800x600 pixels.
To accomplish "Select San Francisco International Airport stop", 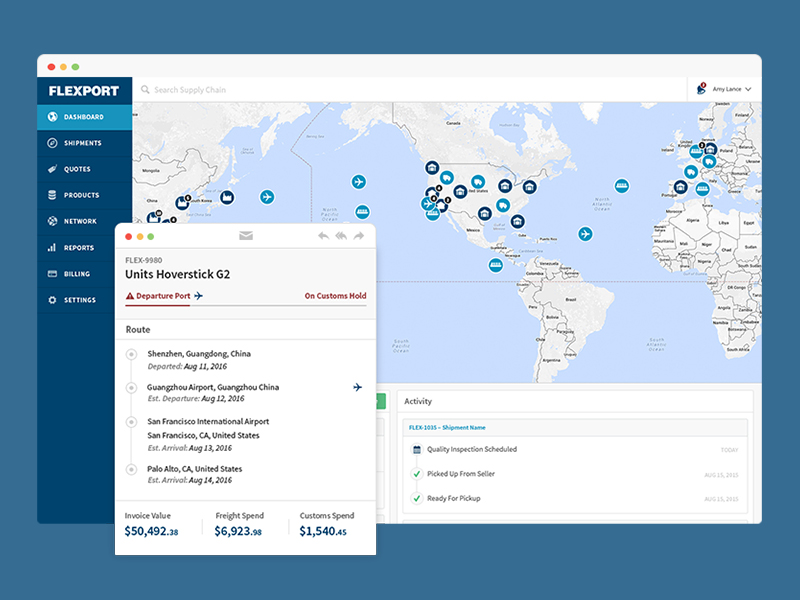I will click(x=208, y=421).
